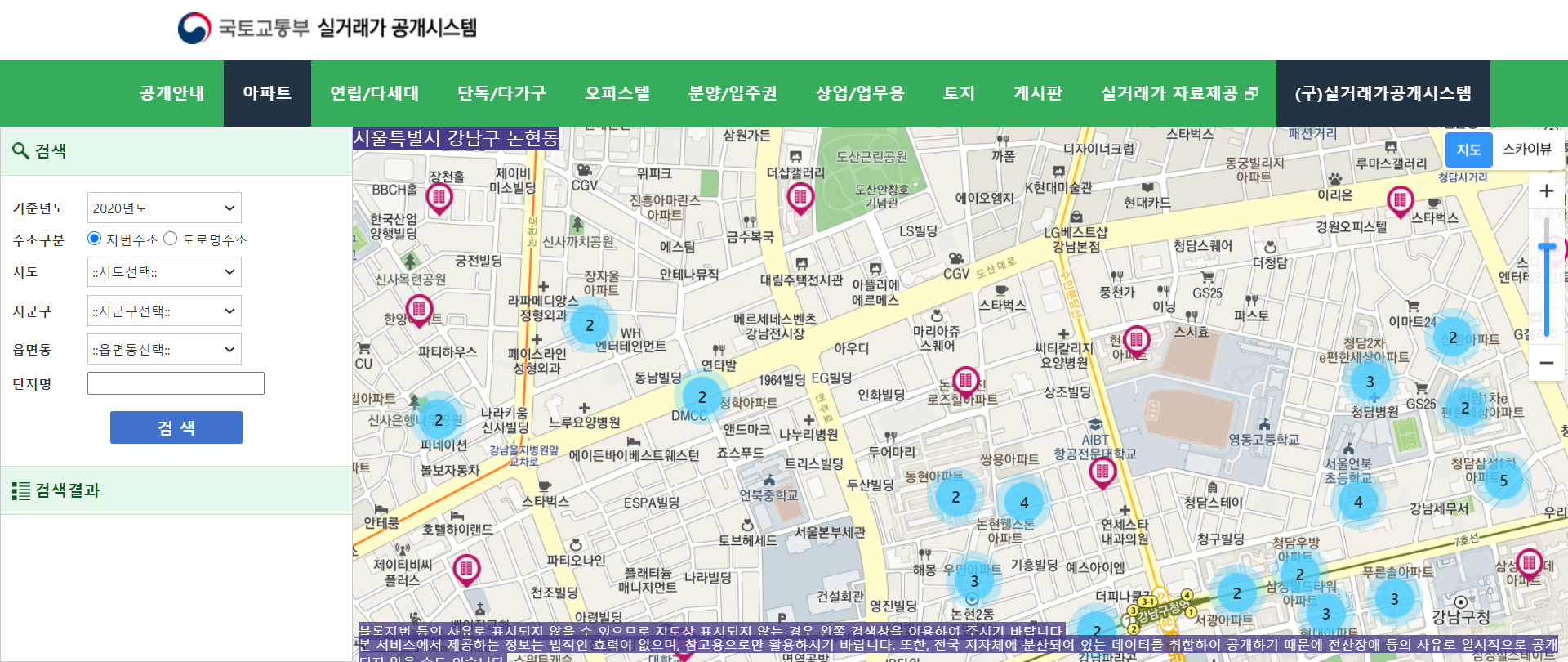Viewport: 1568px width, 662px height.
Task: Open 공개안내 menu
Action: [171, 93]
